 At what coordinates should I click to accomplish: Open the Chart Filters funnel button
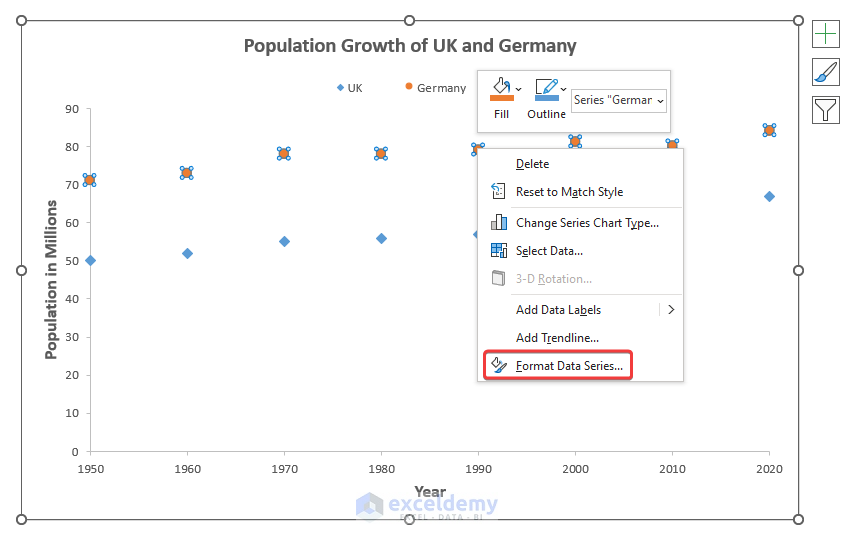826,108
